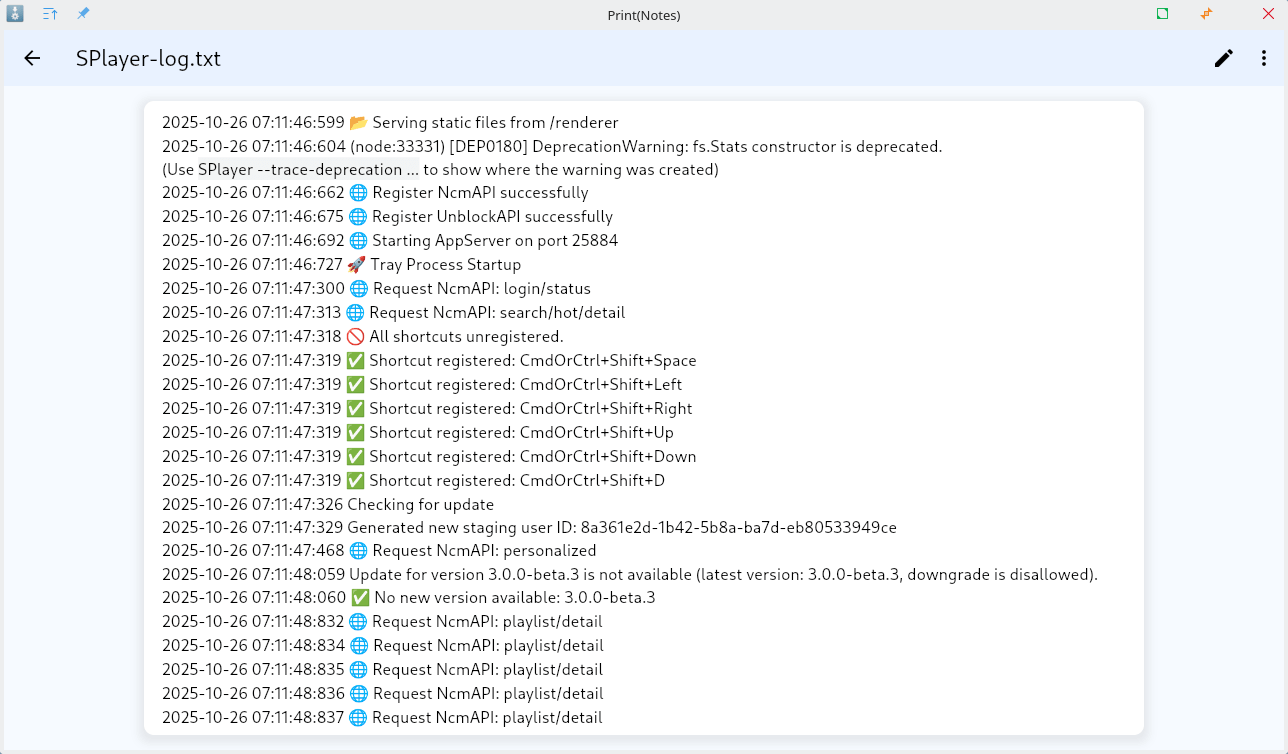Click the inline code SPlayer --trace-deprecation
Viewport: 1288px width, 754px height.
(308, 170)
